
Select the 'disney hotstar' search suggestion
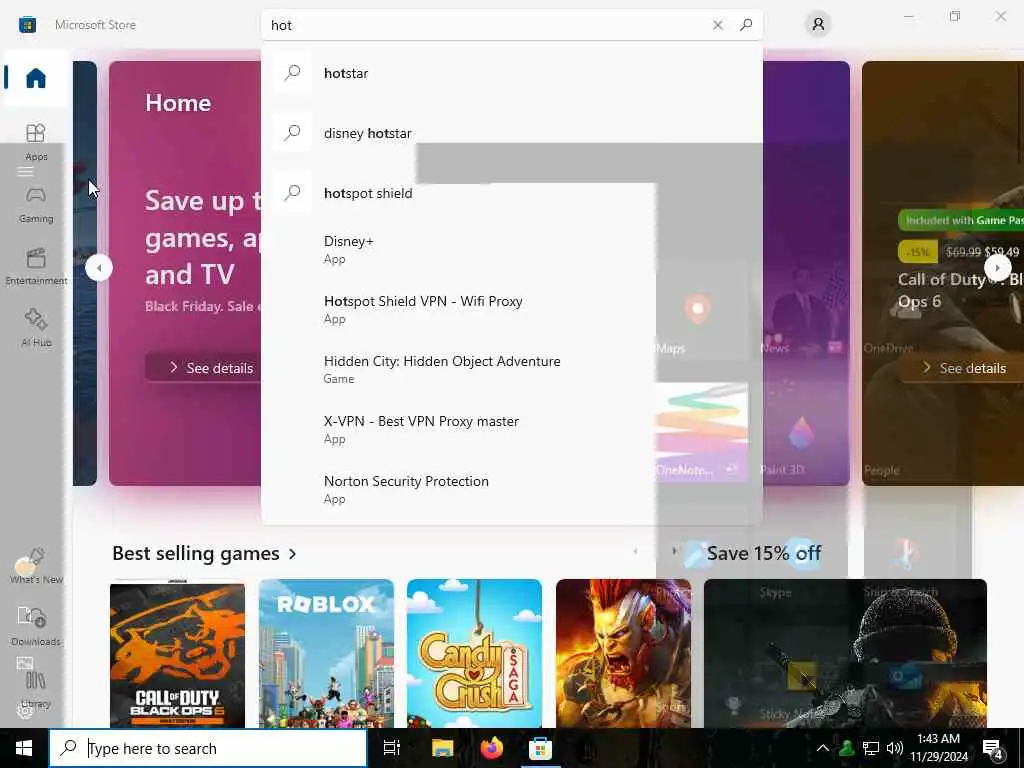512,133
